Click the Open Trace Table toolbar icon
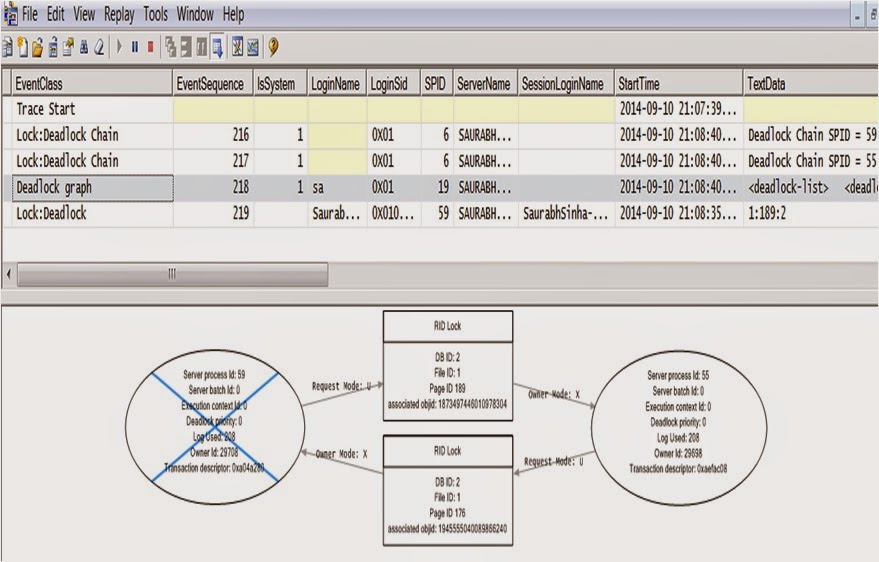This screenshot has width=879, height=562. click(53, 48)
